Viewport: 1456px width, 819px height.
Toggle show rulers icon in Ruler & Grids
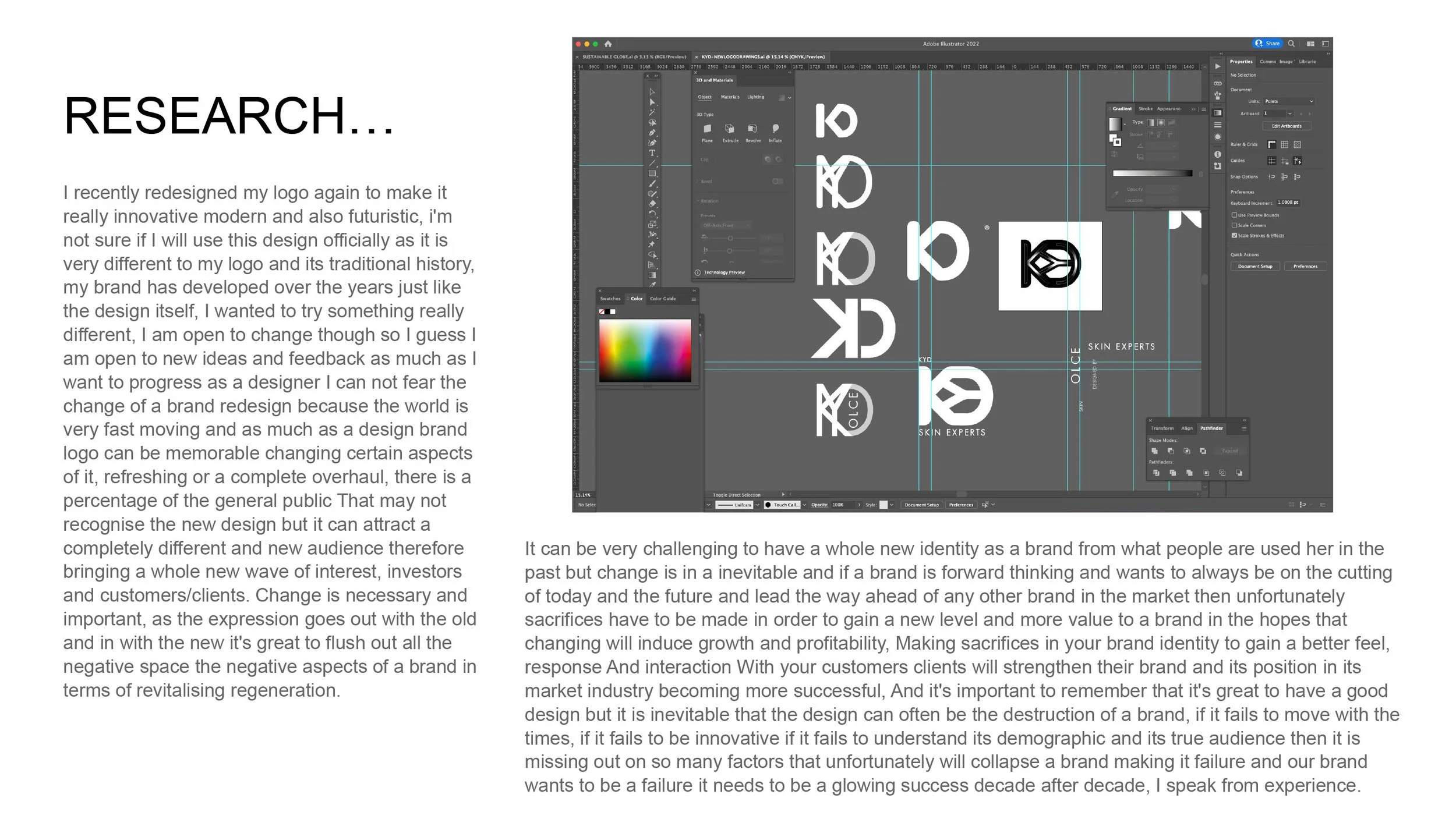1272,144
